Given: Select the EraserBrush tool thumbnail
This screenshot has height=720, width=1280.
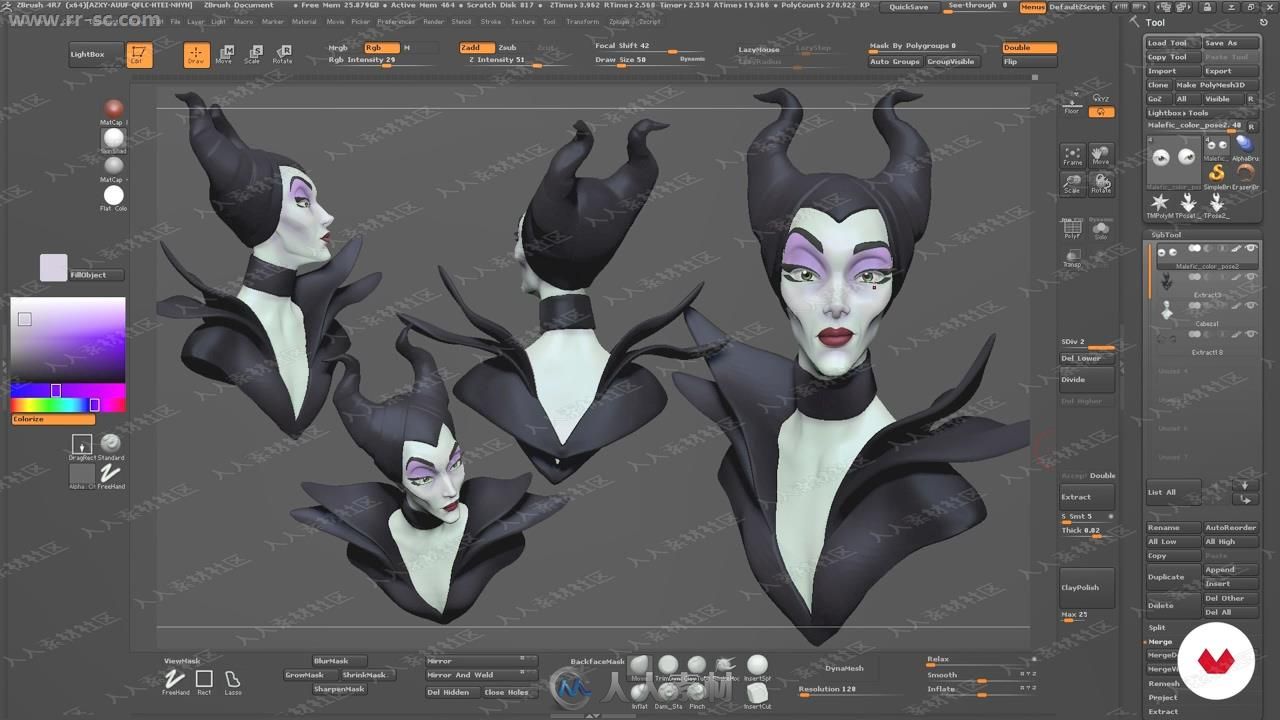Looking at the screenshot, I should pyautogui.click(x=1245, y=176).
